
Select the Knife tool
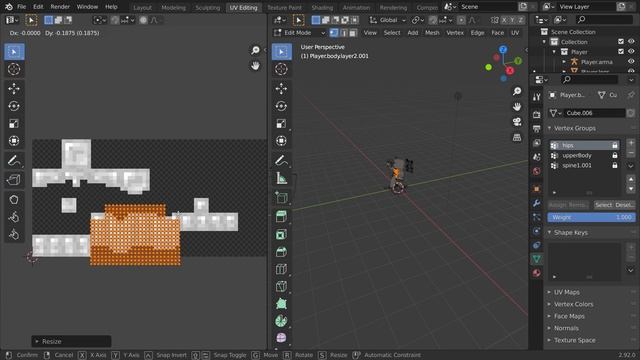point(281,287)
